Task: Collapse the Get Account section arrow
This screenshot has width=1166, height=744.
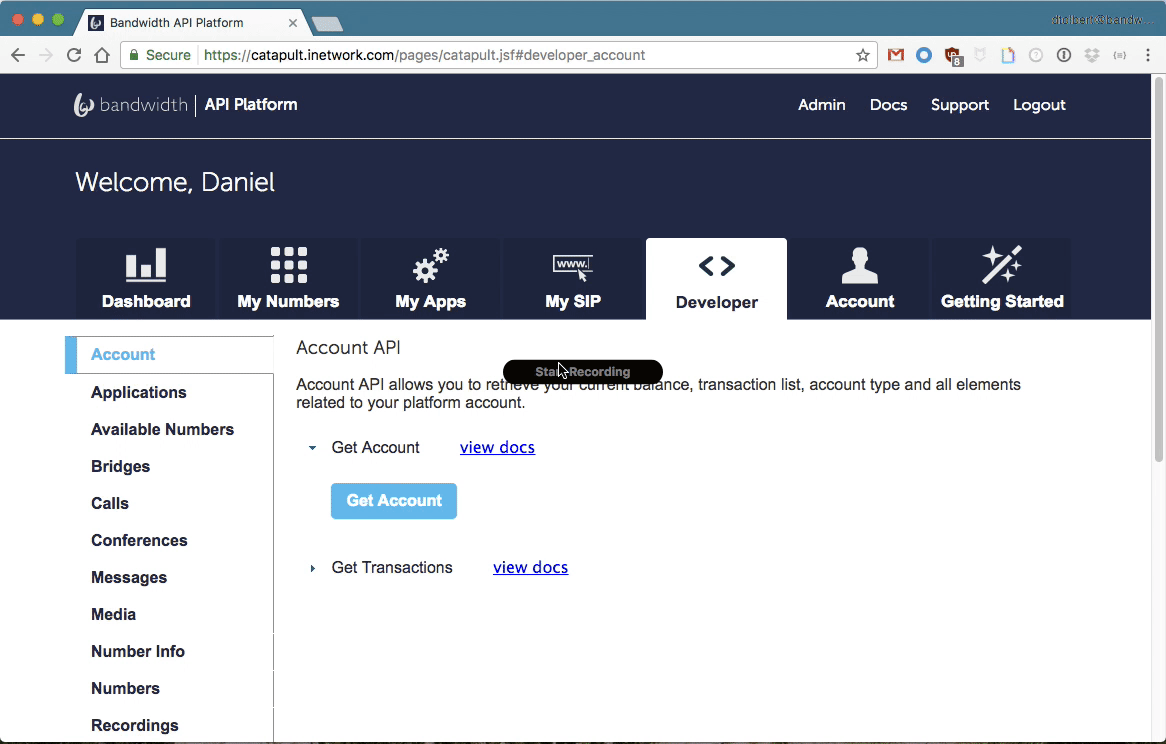Action: pos(312,447)
